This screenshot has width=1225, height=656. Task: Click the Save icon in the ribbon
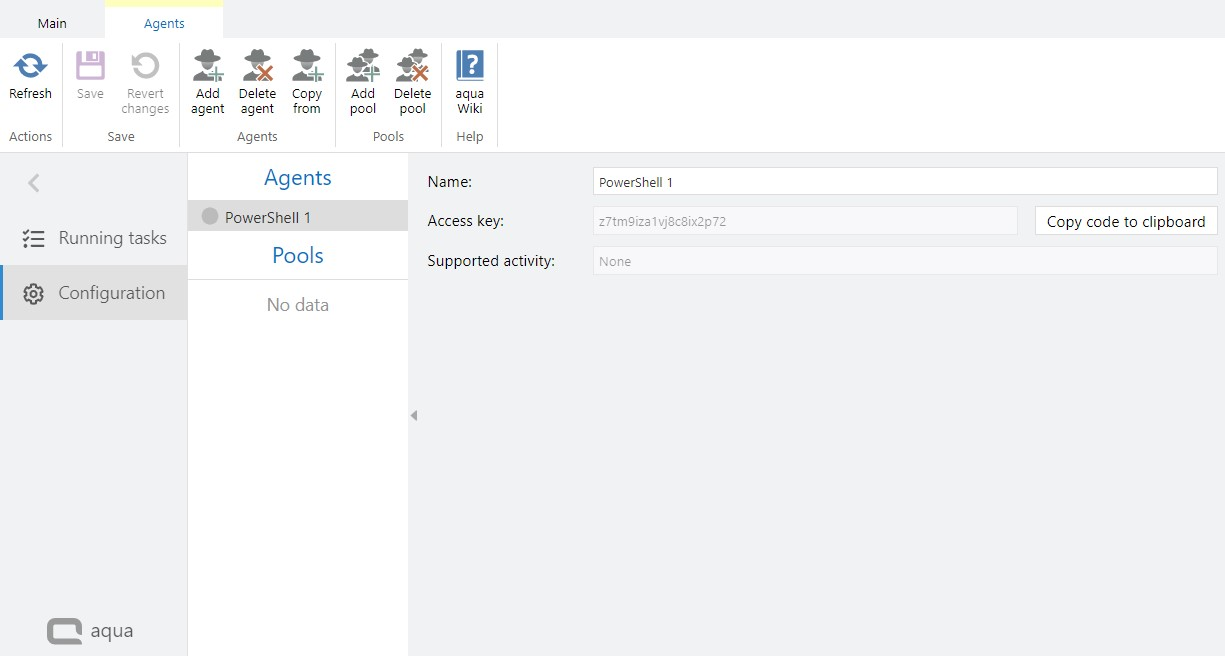pyautogui.click(x=90, y=67)
